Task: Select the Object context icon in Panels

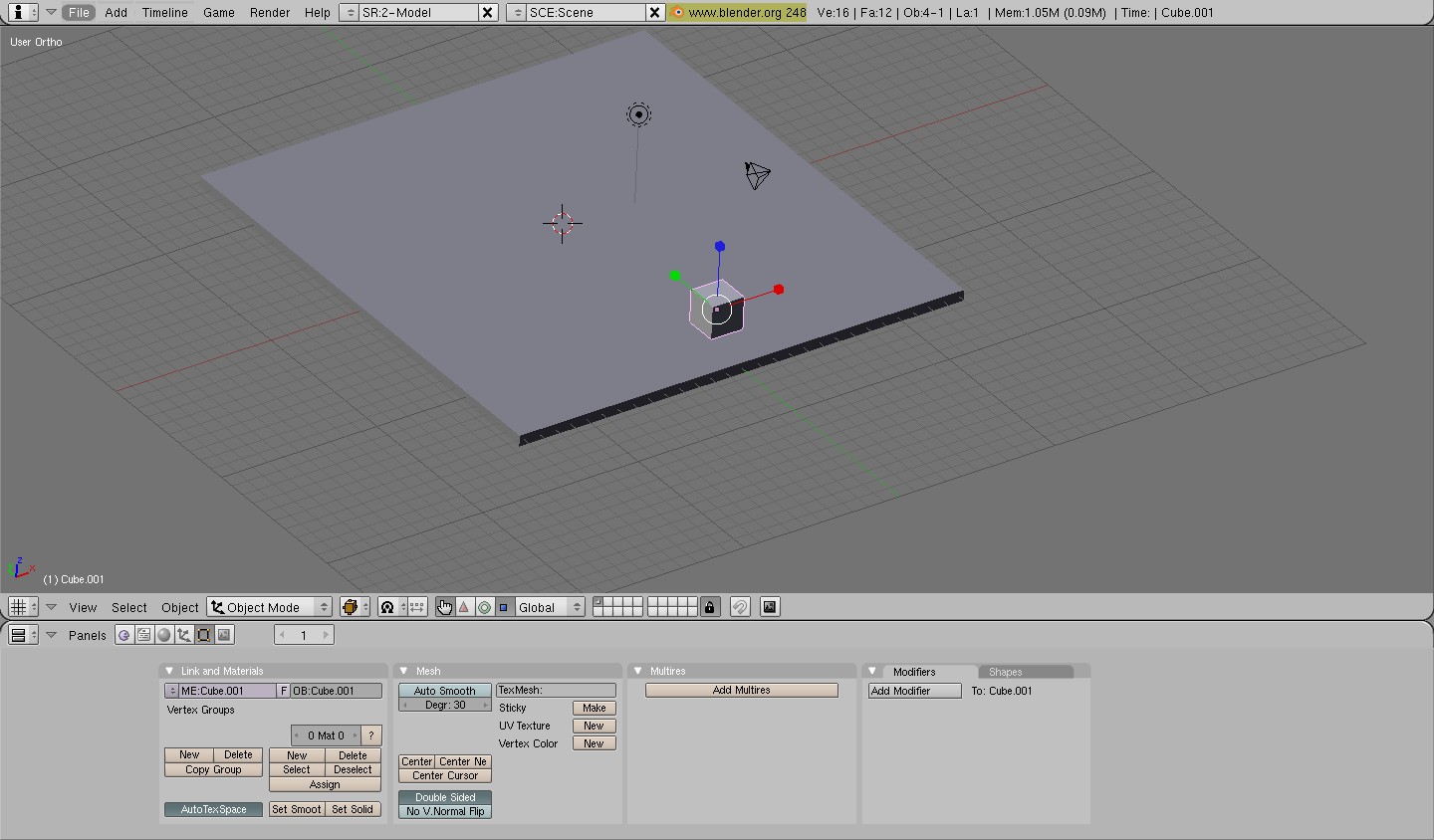Action: [184, 635]
